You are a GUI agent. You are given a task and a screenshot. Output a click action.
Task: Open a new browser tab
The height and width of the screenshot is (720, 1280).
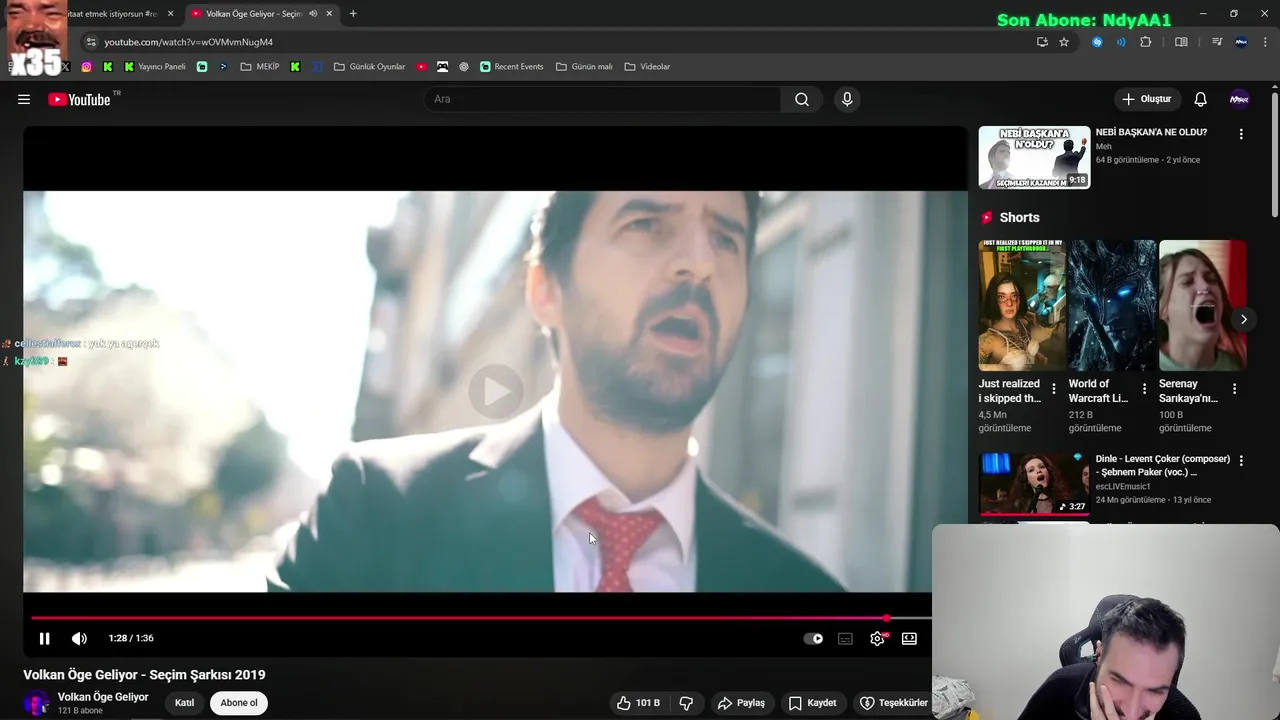[x=353, y=14]
